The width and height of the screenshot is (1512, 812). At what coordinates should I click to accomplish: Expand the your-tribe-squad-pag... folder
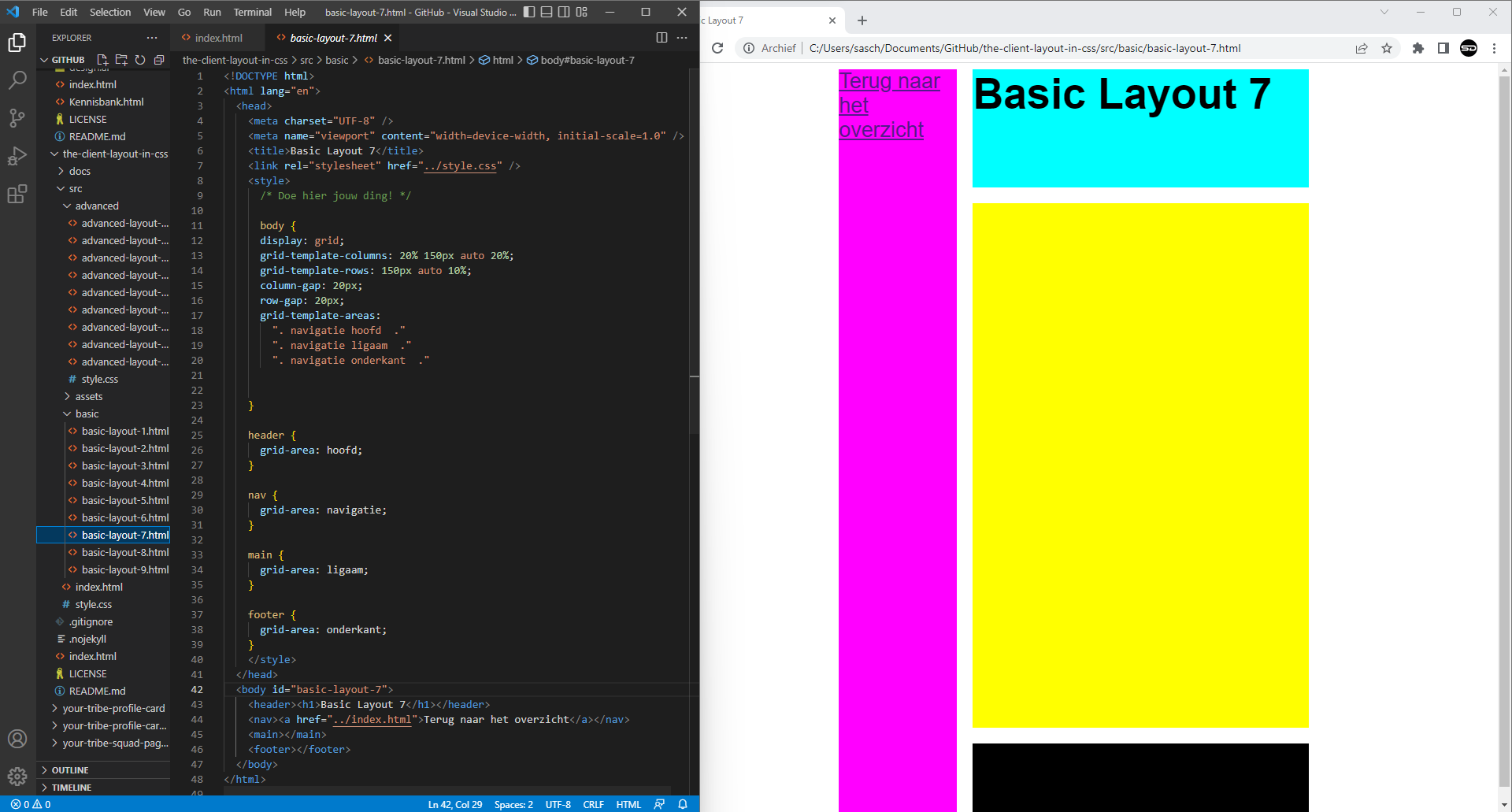pos(110,743)
